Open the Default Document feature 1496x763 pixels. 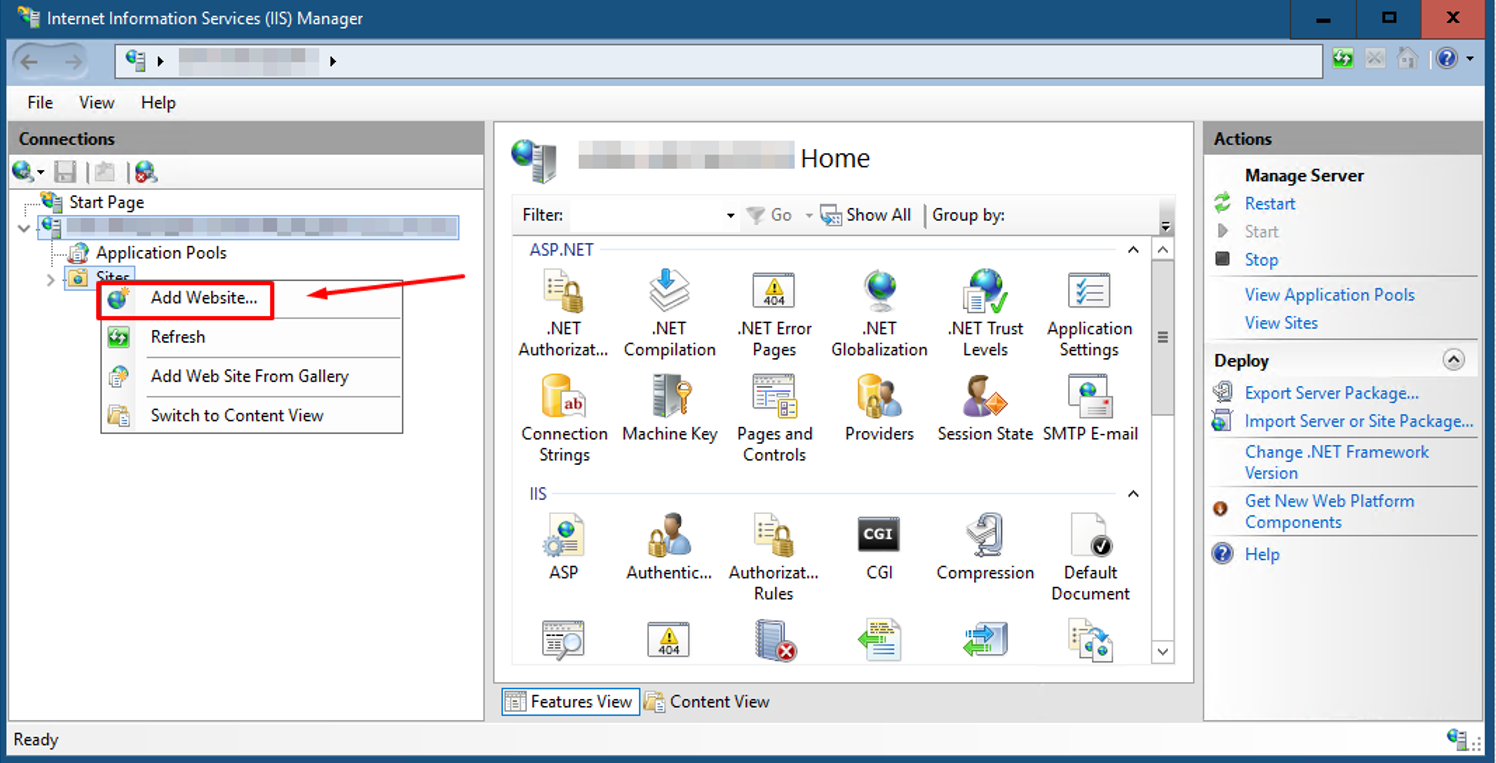click(1090, 557)
